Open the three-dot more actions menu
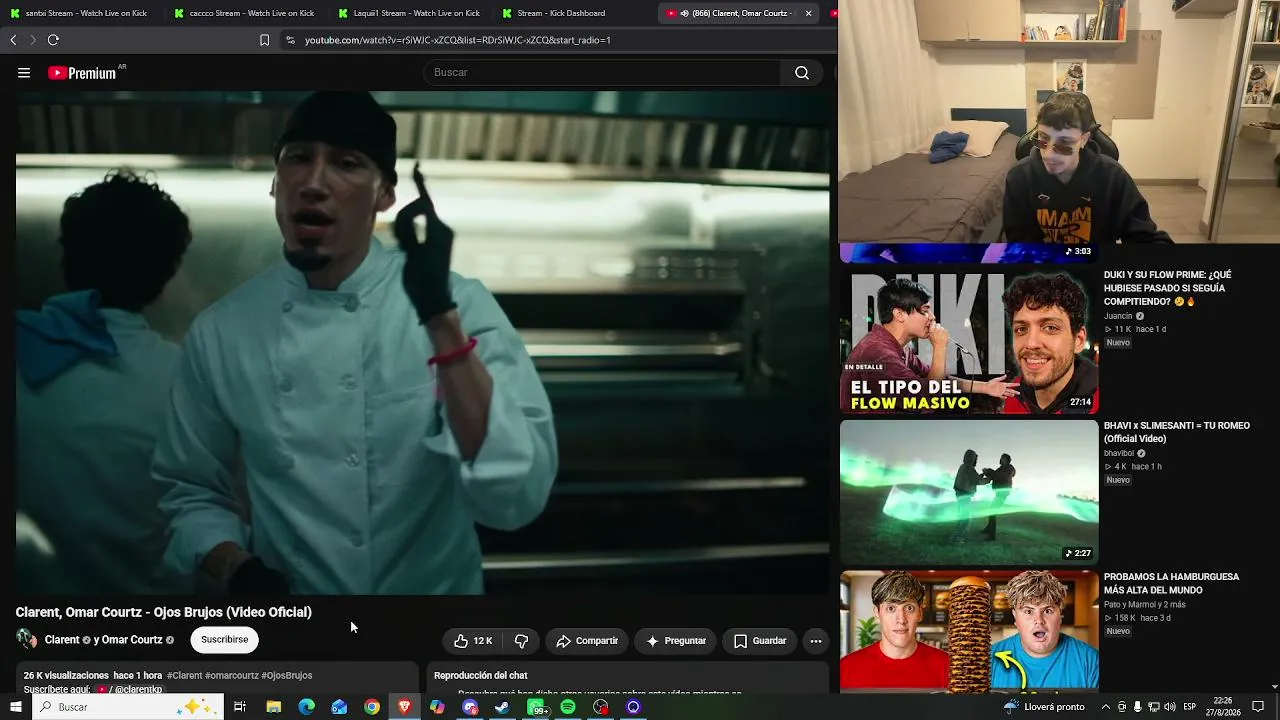This screenshot has width=1280, height=720. [x=816, y=641]
